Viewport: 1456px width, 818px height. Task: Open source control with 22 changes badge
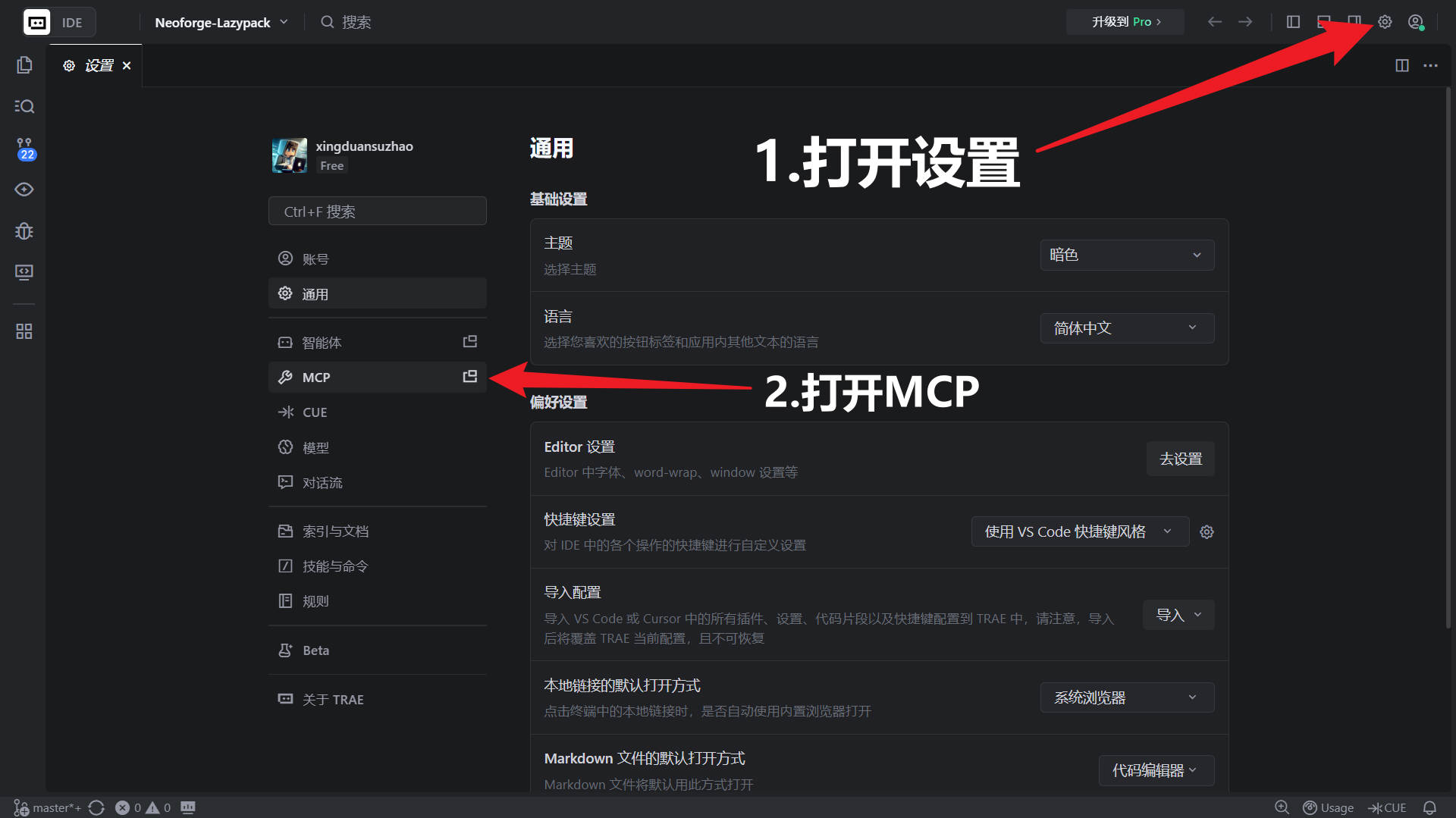click(x=25, y=149)
